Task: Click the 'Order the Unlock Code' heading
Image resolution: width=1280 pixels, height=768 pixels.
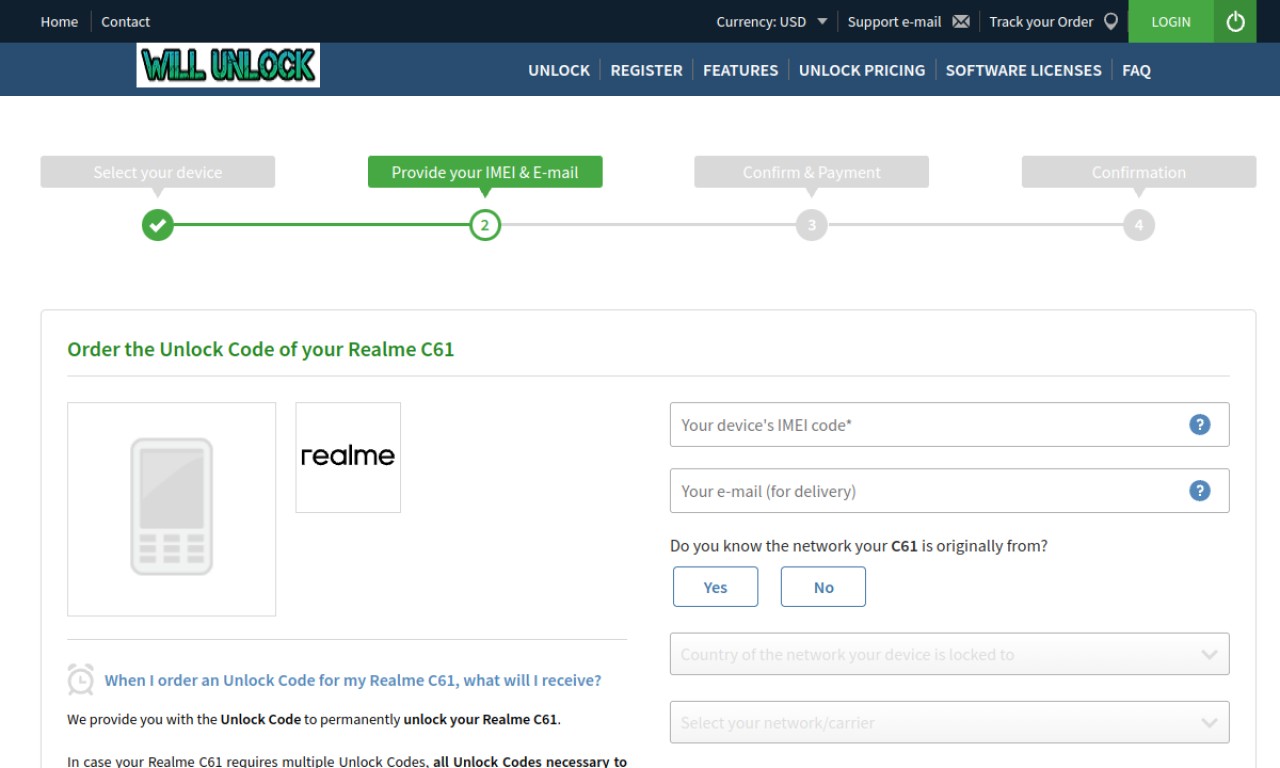Action: (261, 349)
